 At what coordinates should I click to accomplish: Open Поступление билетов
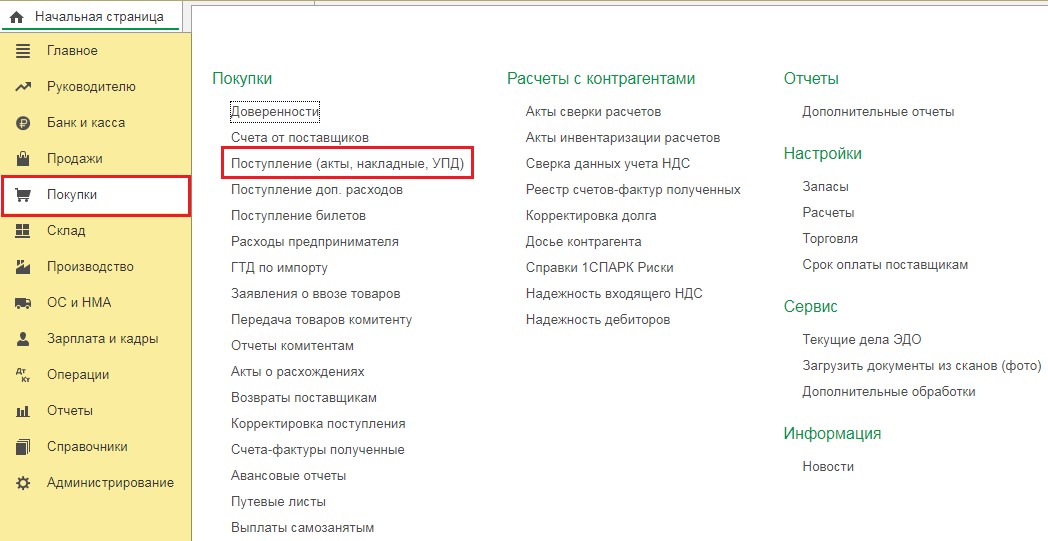click(x=298, y=216)
